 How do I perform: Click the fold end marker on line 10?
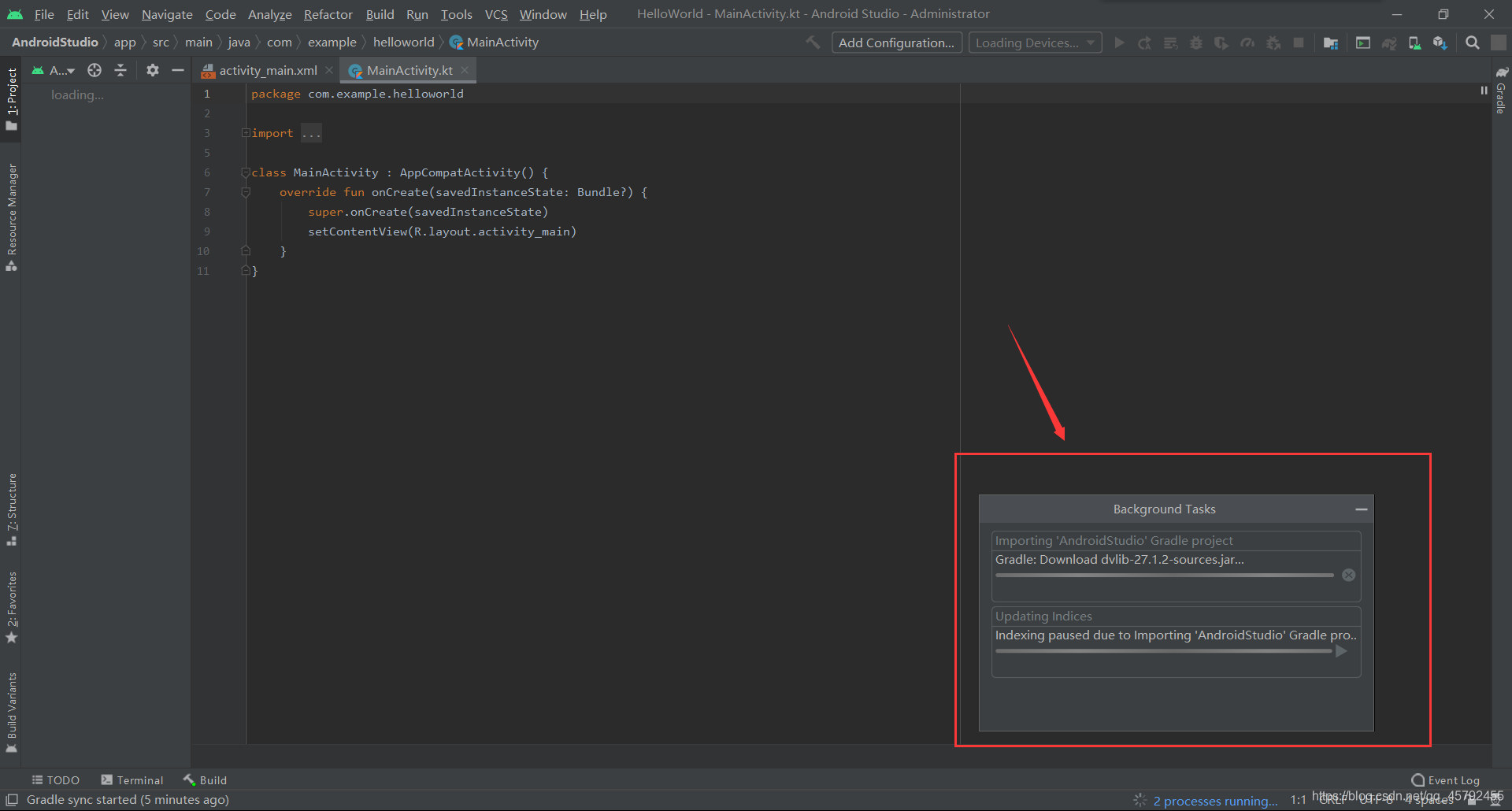pyautogui.click(x=246, y=251)
